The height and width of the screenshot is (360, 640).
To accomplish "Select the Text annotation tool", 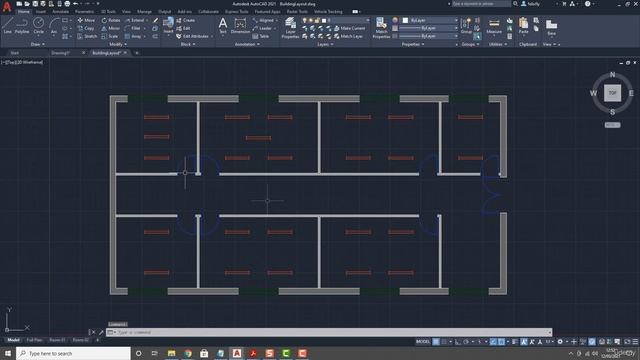I will click(x=223, y=25).
